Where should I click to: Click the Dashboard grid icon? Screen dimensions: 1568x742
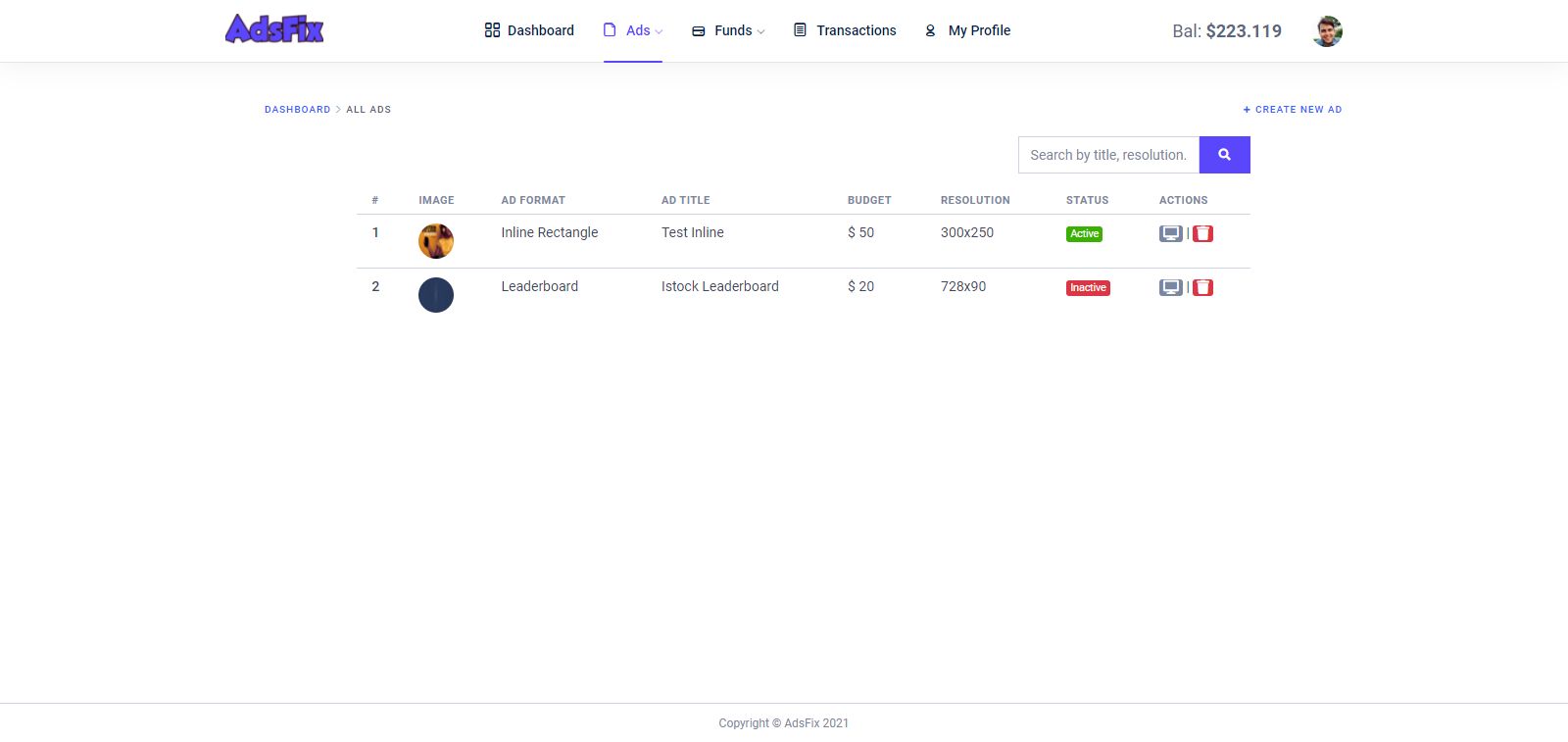coord(492,30)
